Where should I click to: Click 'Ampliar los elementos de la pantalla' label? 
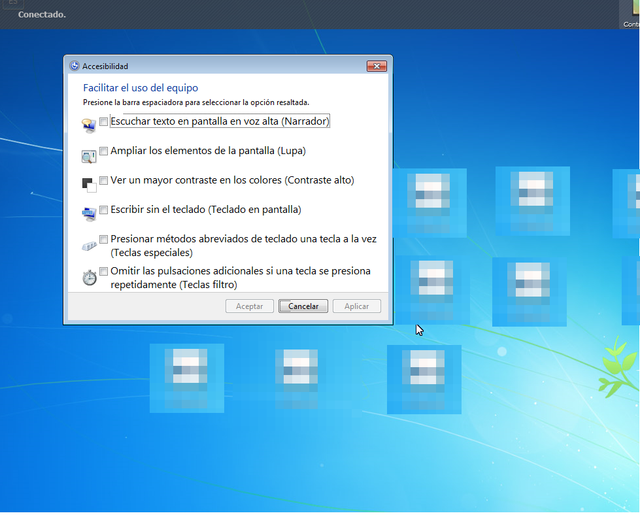(x=208, y=151)
